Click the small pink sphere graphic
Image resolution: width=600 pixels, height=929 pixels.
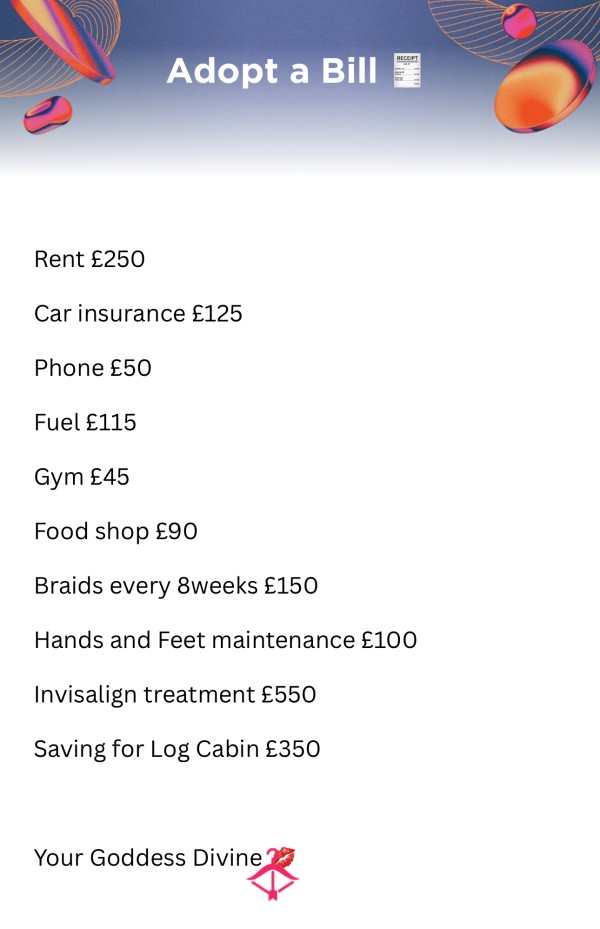(519, 21)
